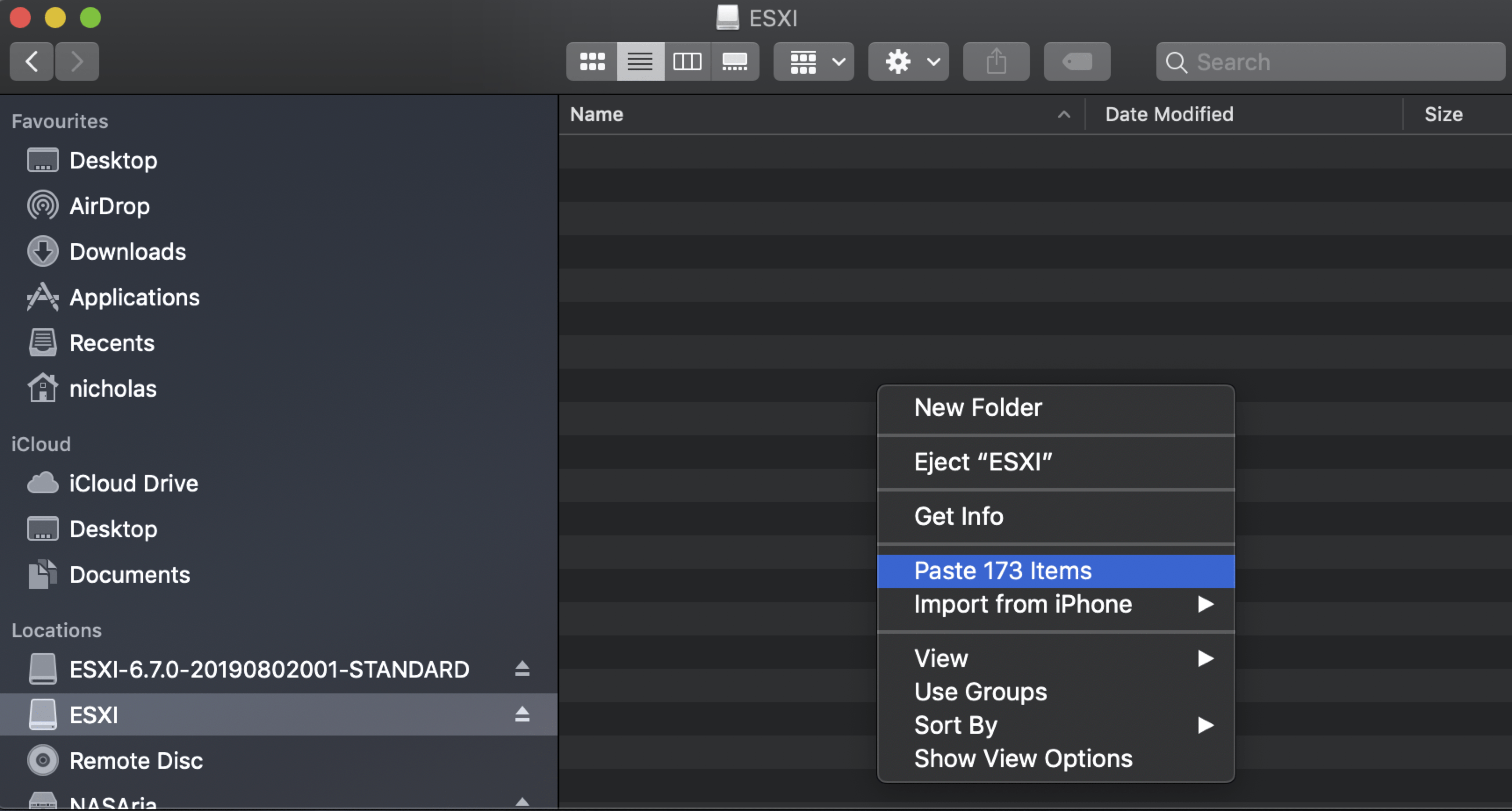Toggle Use Groups in context menu
Image resolution: width=1512 pixels, height=811 pixels.
coord(980,692)
